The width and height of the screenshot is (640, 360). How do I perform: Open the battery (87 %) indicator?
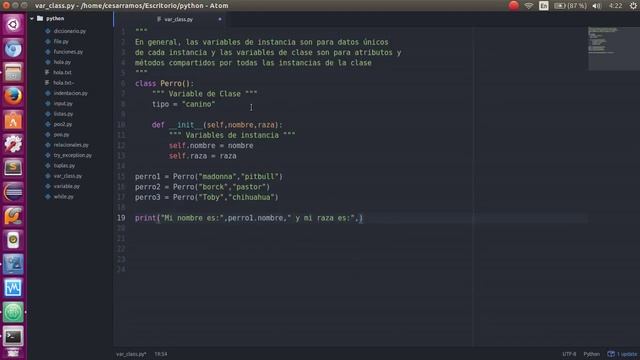click(x=570, y=6)
